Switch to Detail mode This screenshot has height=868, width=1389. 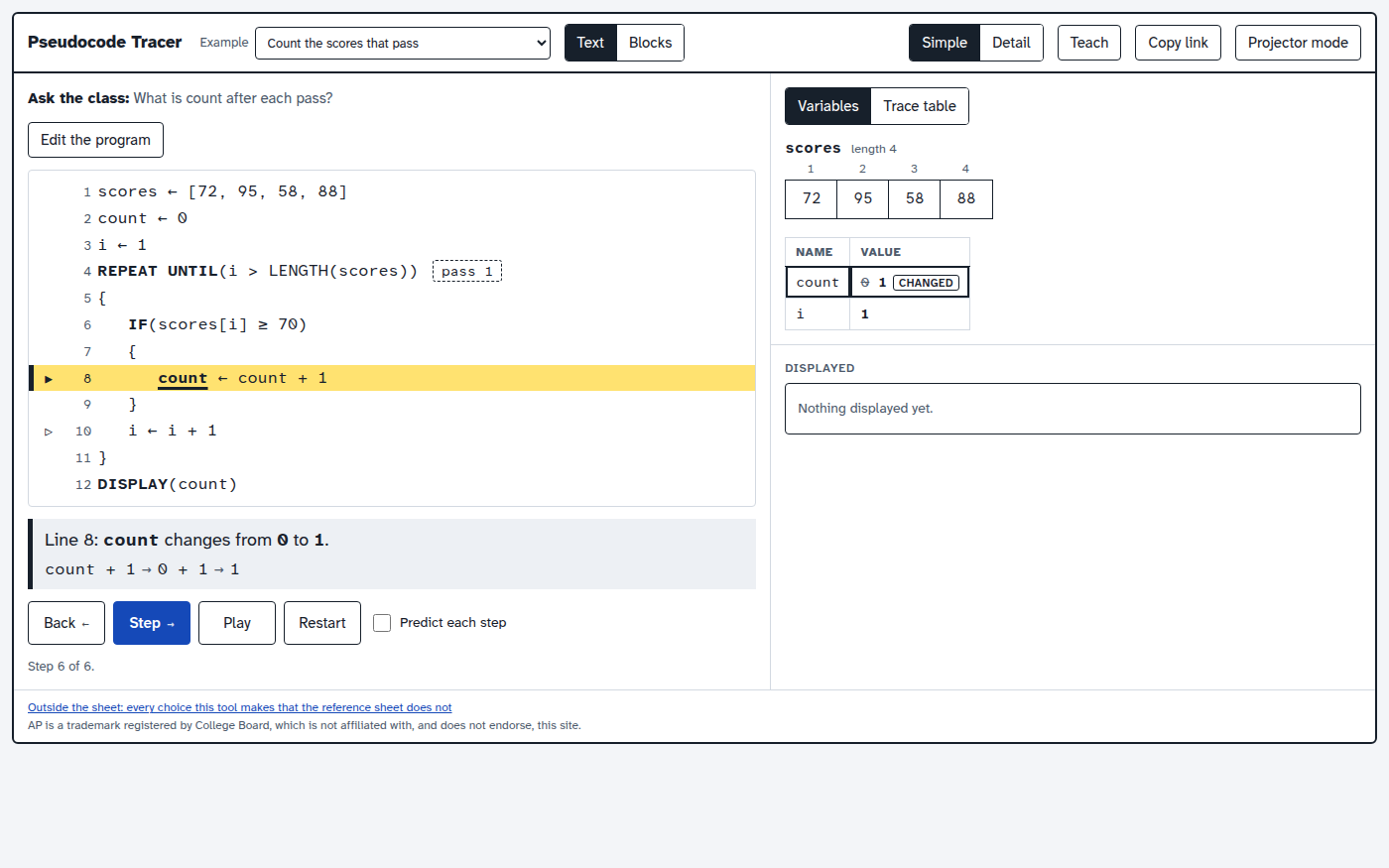tap(1011, 43)
